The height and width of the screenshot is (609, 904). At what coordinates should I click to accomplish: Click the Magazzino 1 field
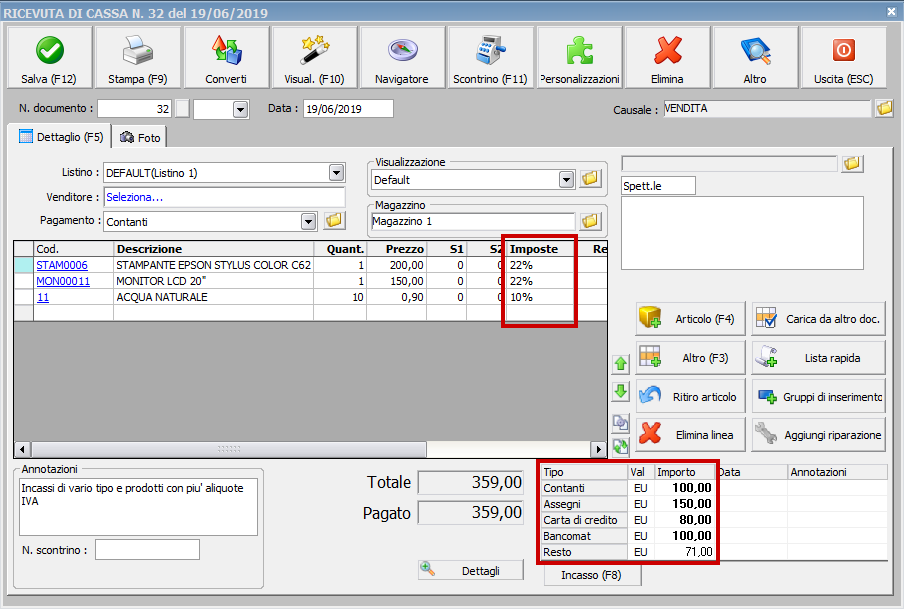[473, 221]
